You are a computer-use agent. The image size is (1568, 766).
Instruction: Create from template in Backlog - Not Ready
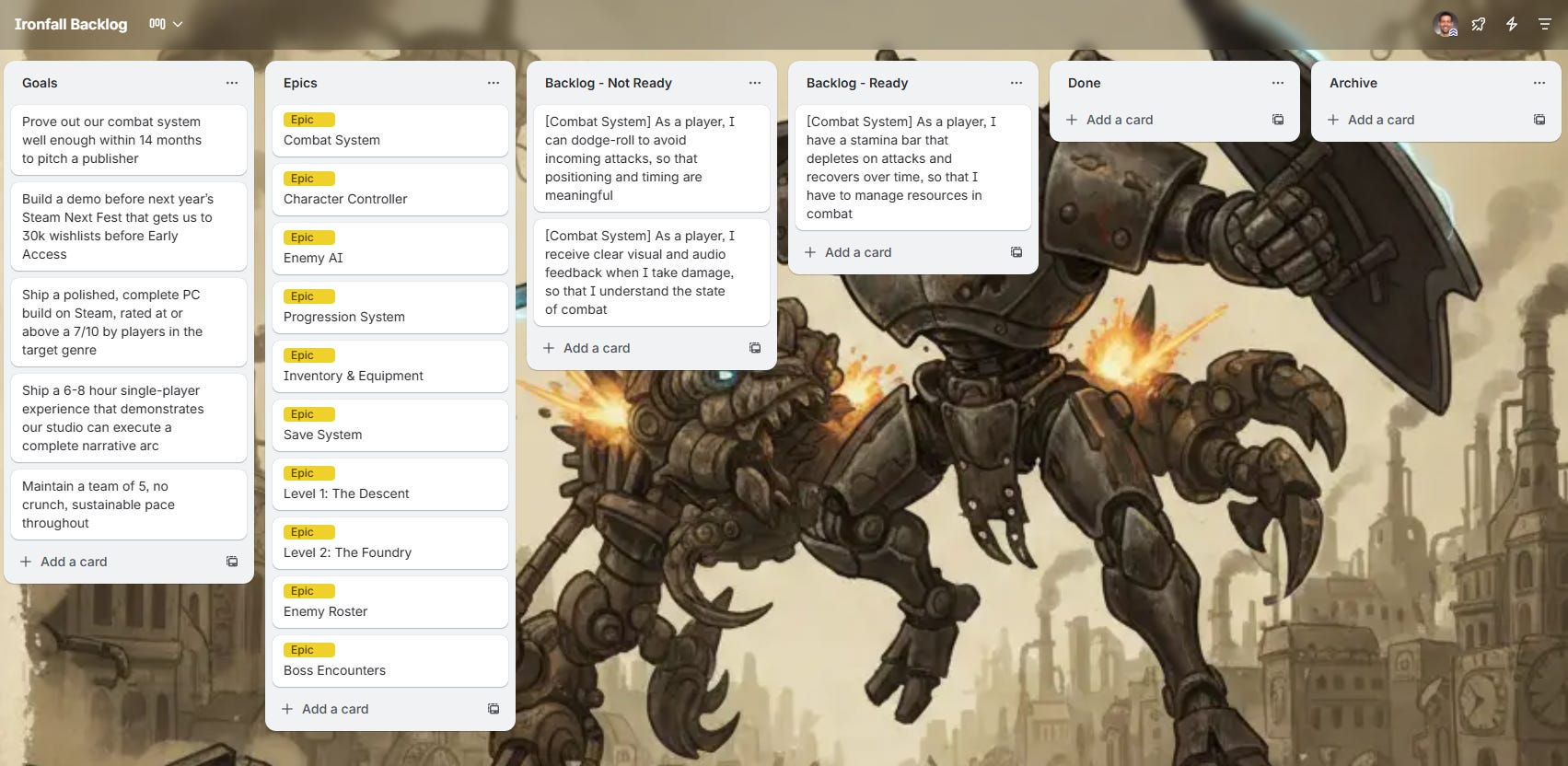click(x=755, y=348)
